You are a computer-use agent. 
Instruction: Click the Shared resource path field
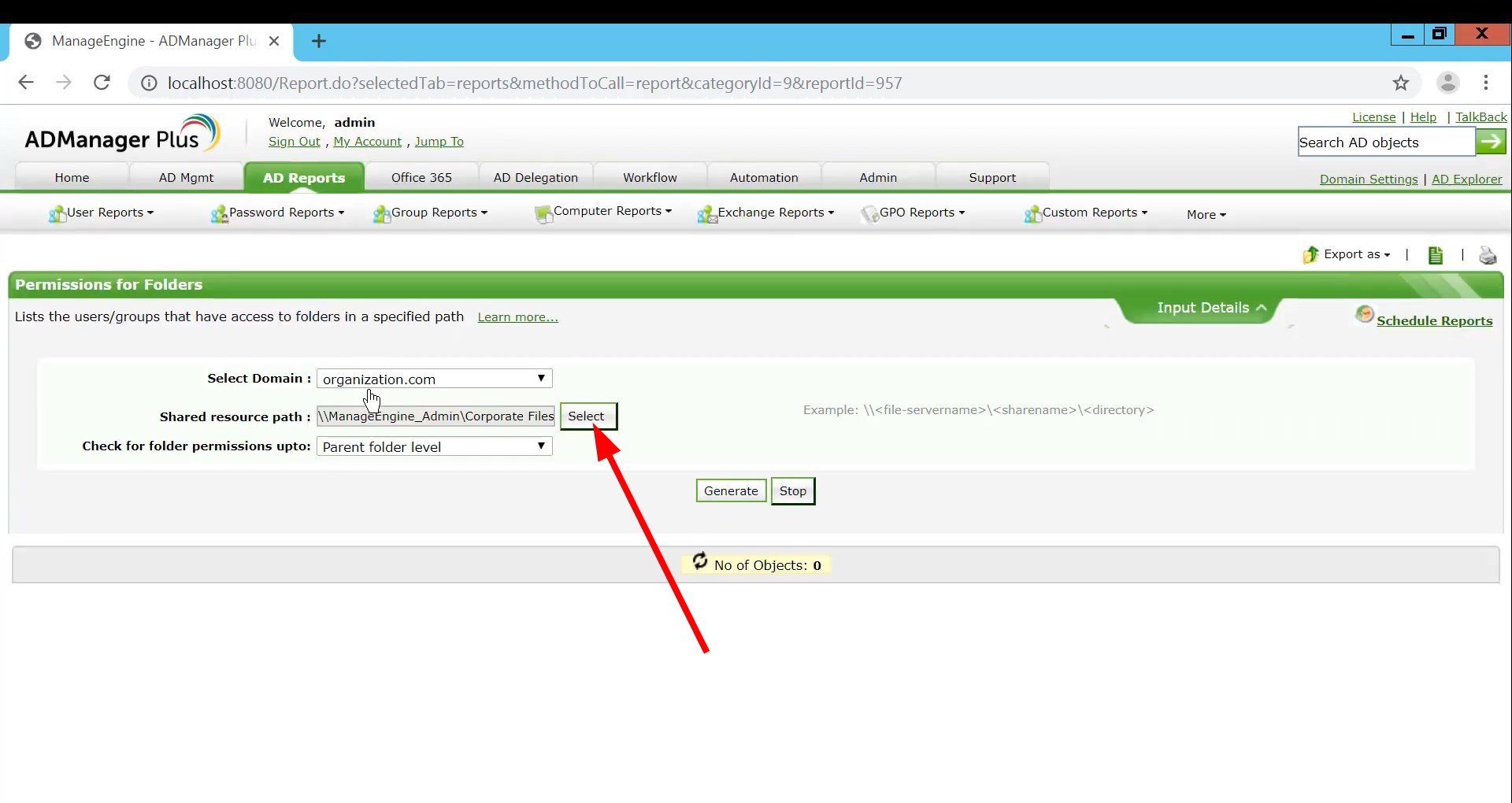coord(435,416)
